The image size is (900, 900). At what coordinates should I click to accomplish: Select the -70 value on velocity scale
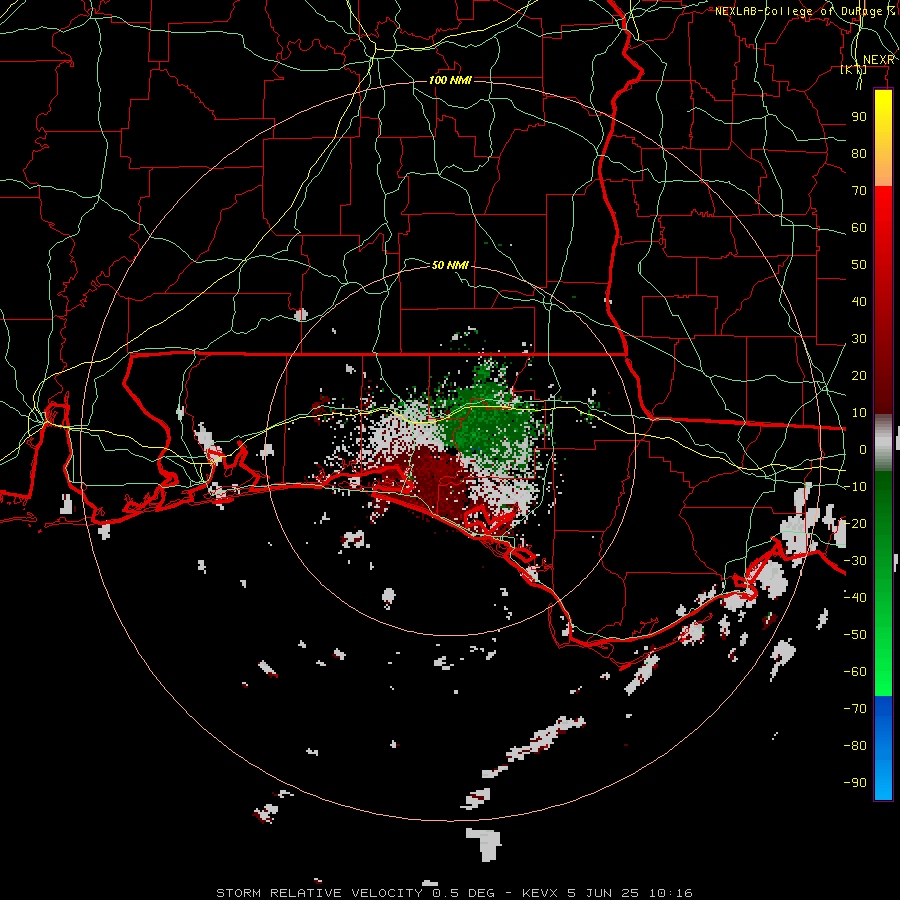point(855,709)
